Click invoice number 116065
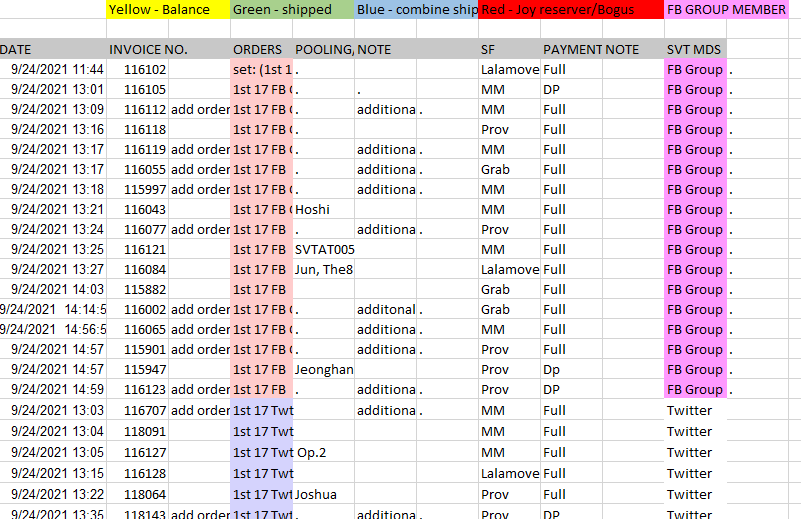801x519 pixels. tap(137, 329)
